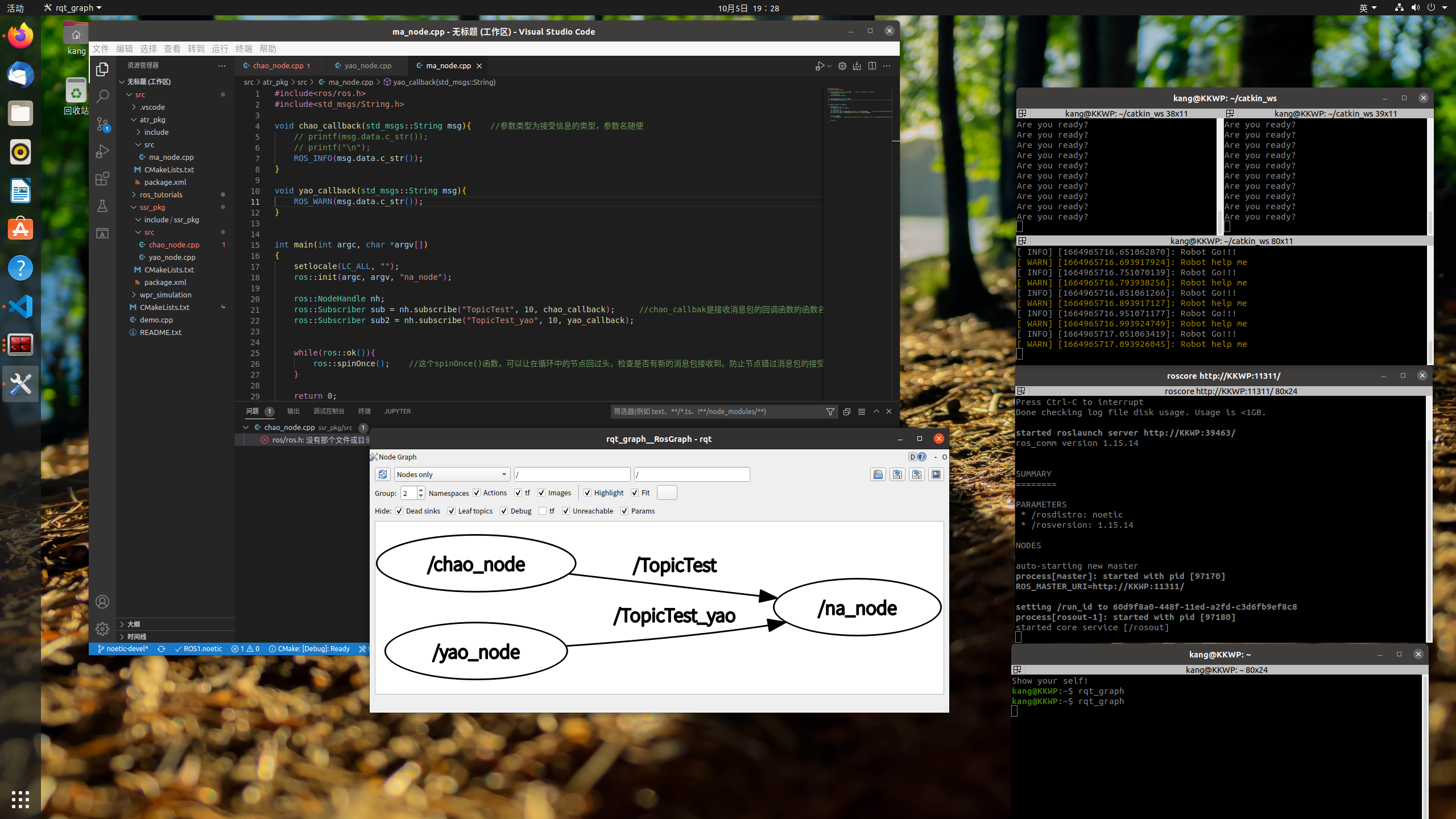
Task: Expand the .vscode folder
Action: 175,107
